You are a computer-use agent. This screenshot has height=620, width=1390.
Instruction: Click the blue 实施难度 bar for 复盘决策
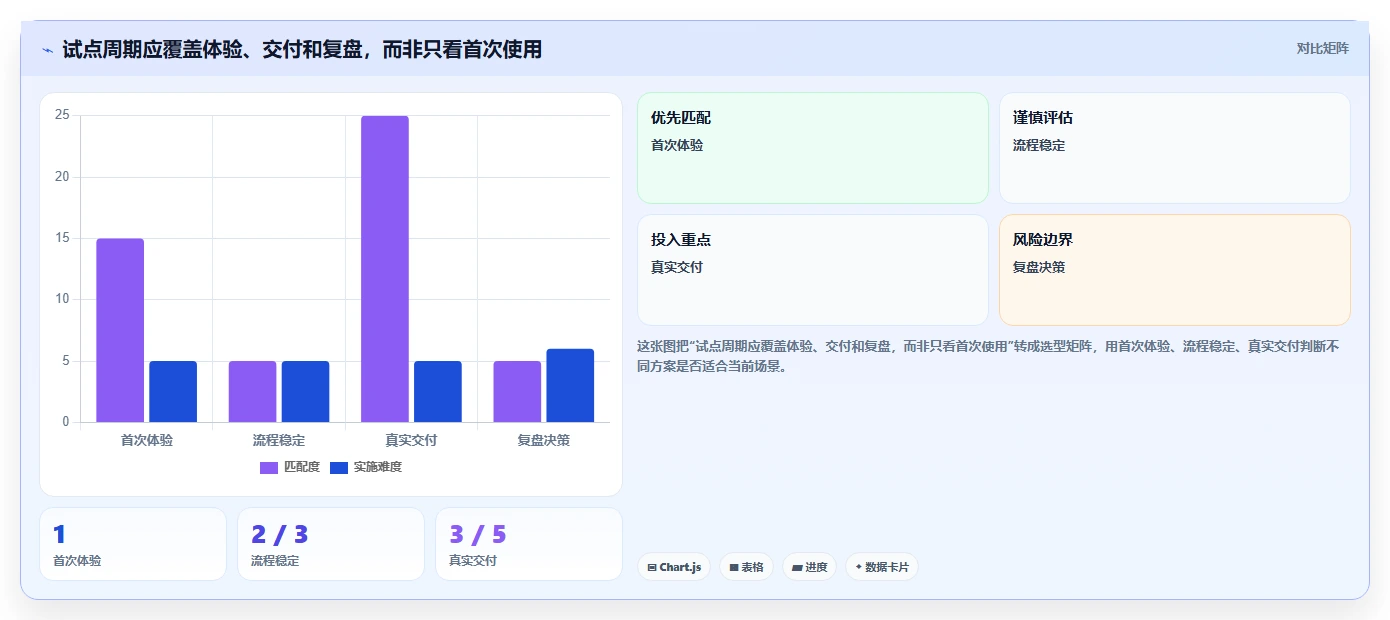[x=570, y=385]
